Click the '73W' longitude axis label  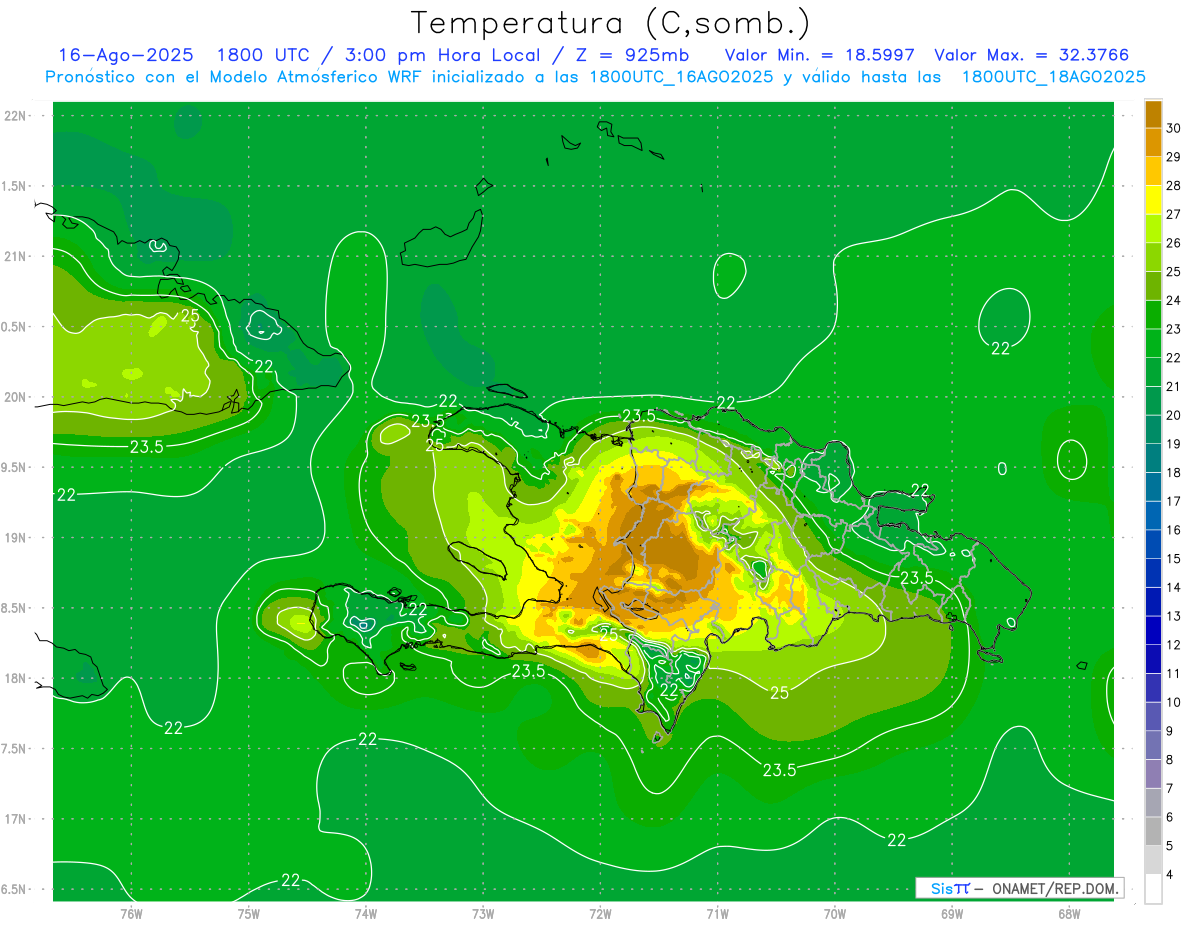coord(483,914)
